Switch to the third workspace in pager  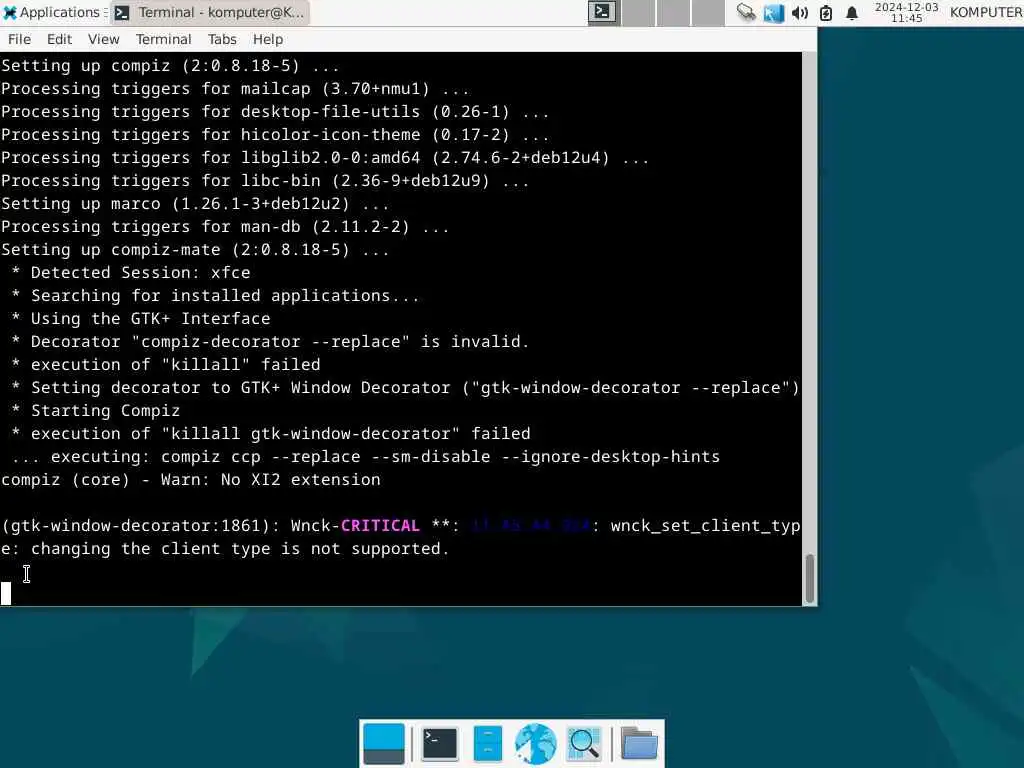pyautogui.click(x=673, y=12)
